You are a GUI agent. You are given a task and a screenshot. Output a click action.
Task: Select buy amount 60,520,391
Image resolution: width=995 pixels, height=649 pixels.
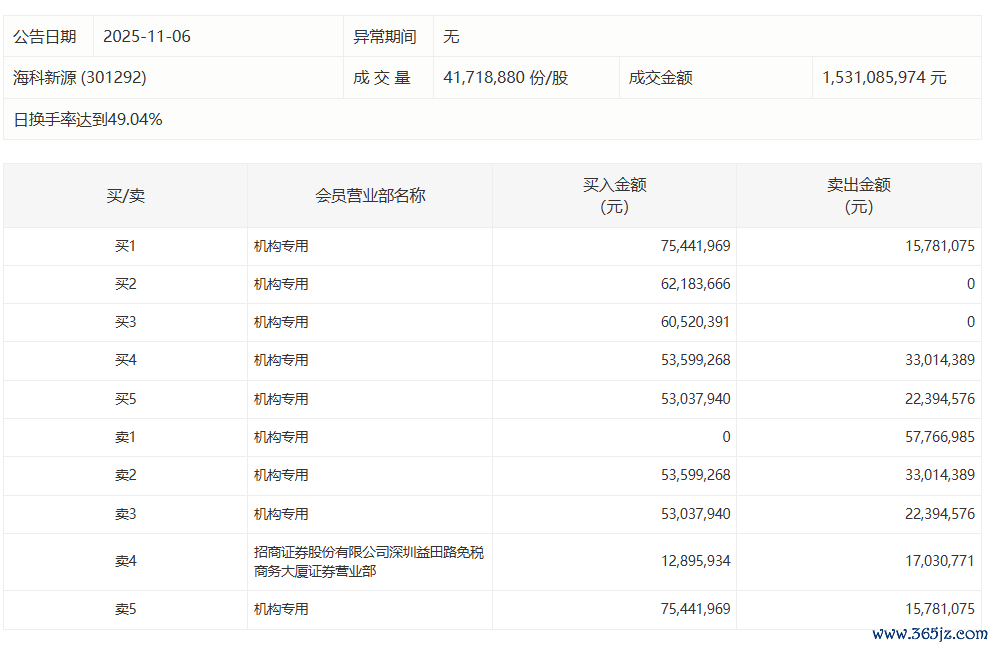(x=695, y=322)
